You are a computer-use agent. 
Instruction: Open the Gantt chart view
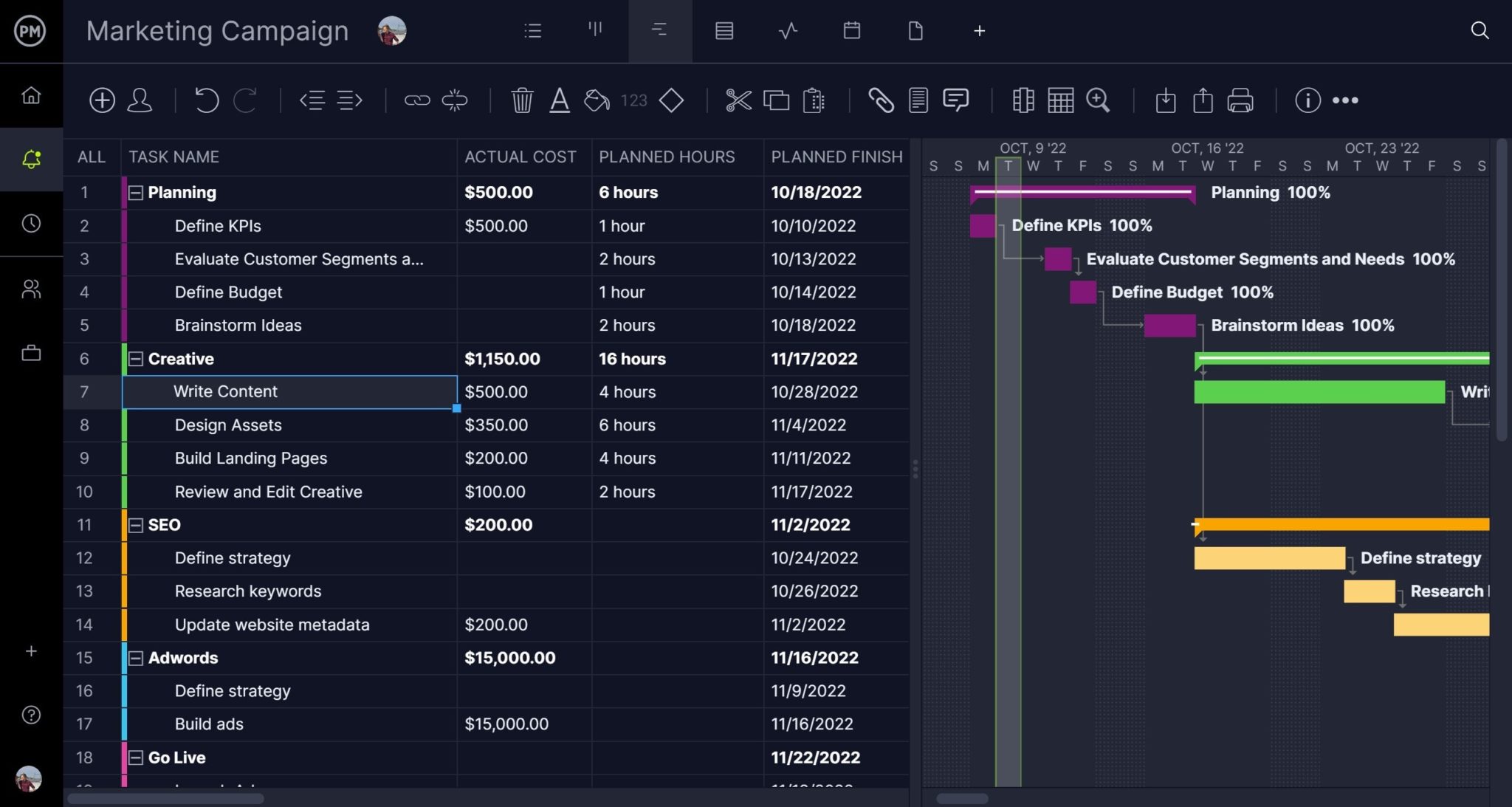coord(659,30)
